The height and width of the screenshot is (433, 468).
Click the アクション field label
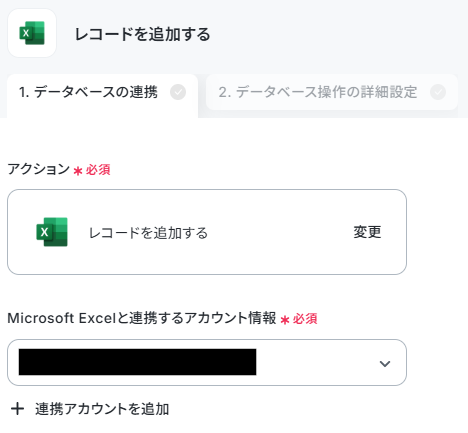tap(39, 169)
